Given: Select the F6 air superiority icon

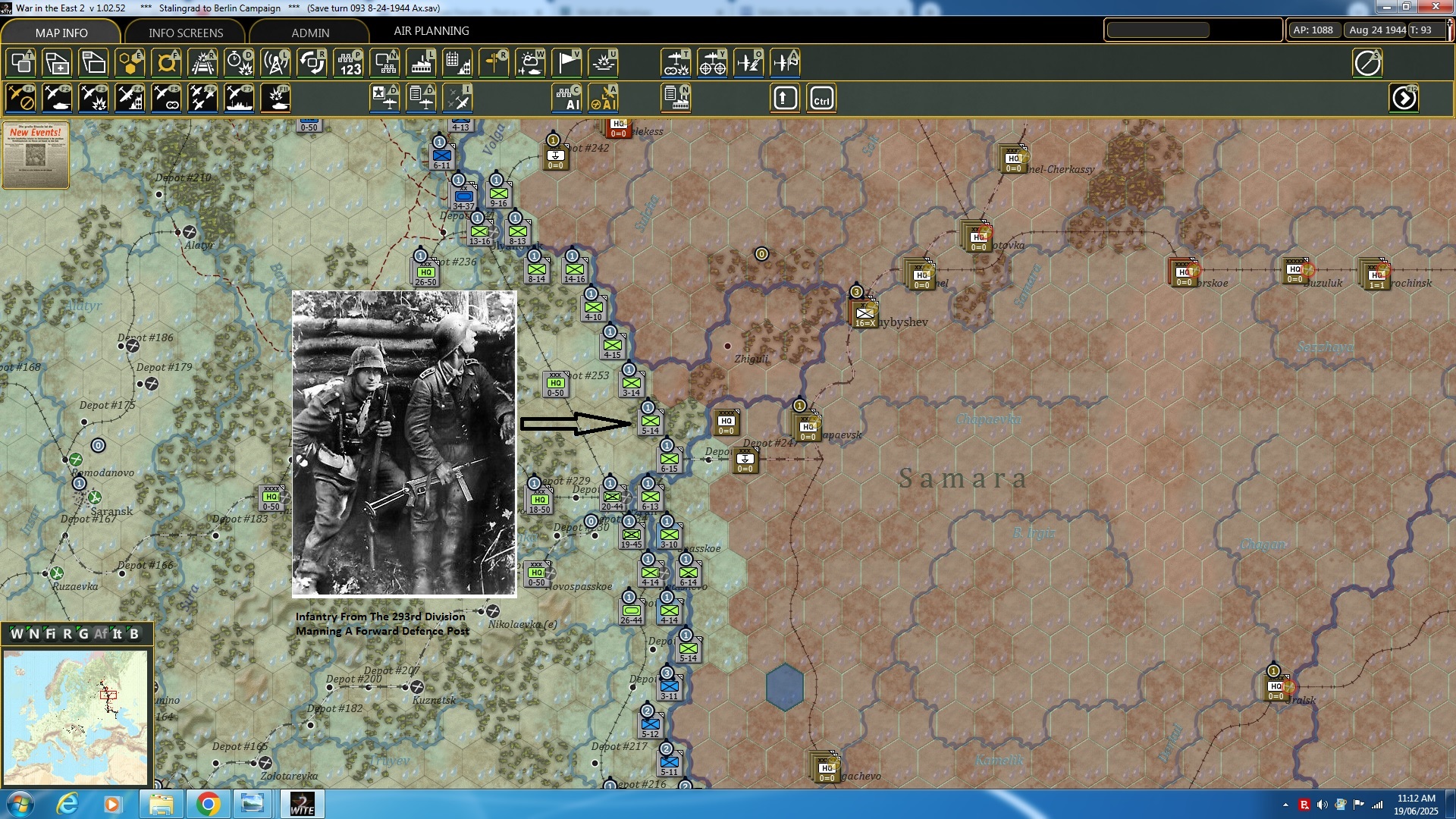Looking at the screenshot, I should click(203, 99).
